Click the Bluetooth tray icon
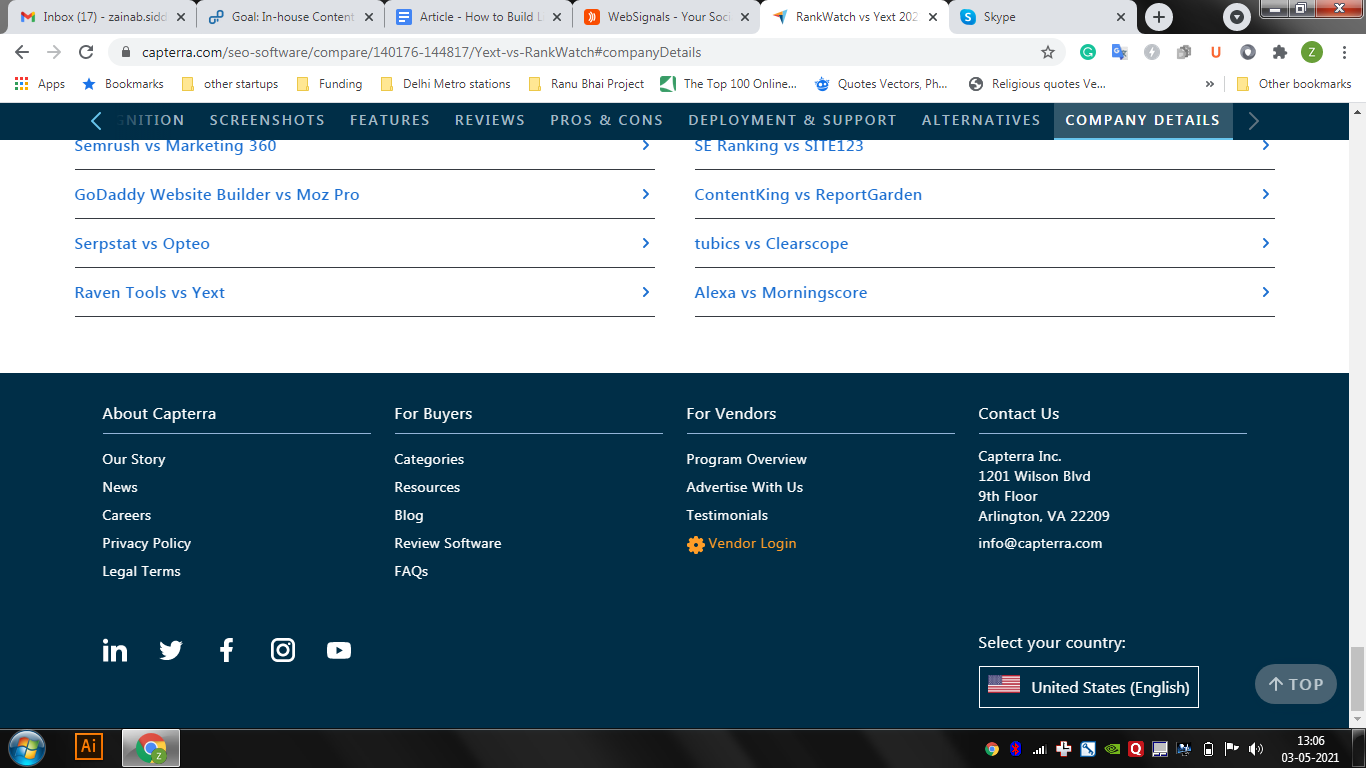The height and width of the screenshot is (768, 1366). click(1015, 748)
